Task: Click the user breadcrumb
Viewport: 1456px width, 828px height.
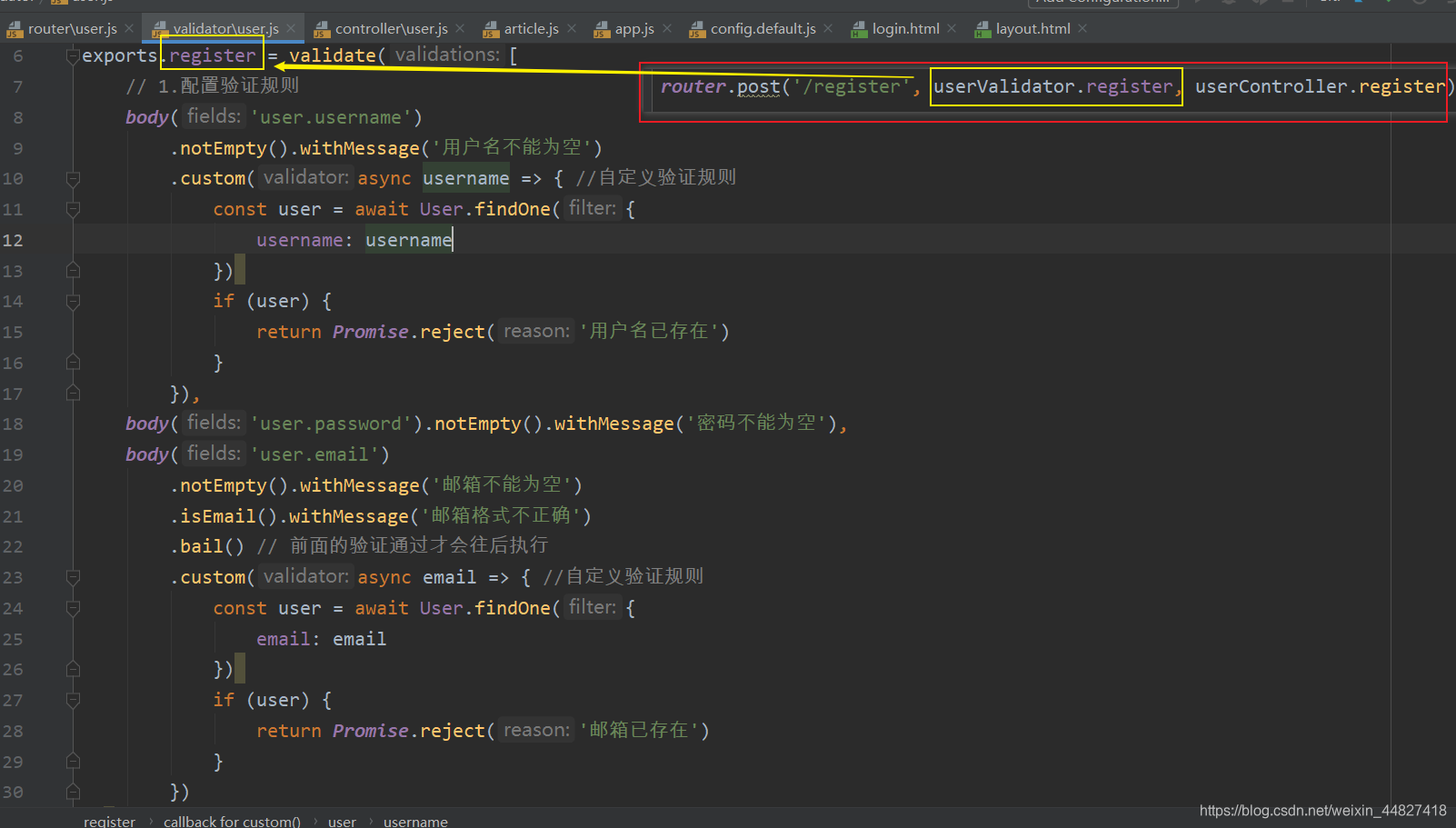Action: (342, 821)
